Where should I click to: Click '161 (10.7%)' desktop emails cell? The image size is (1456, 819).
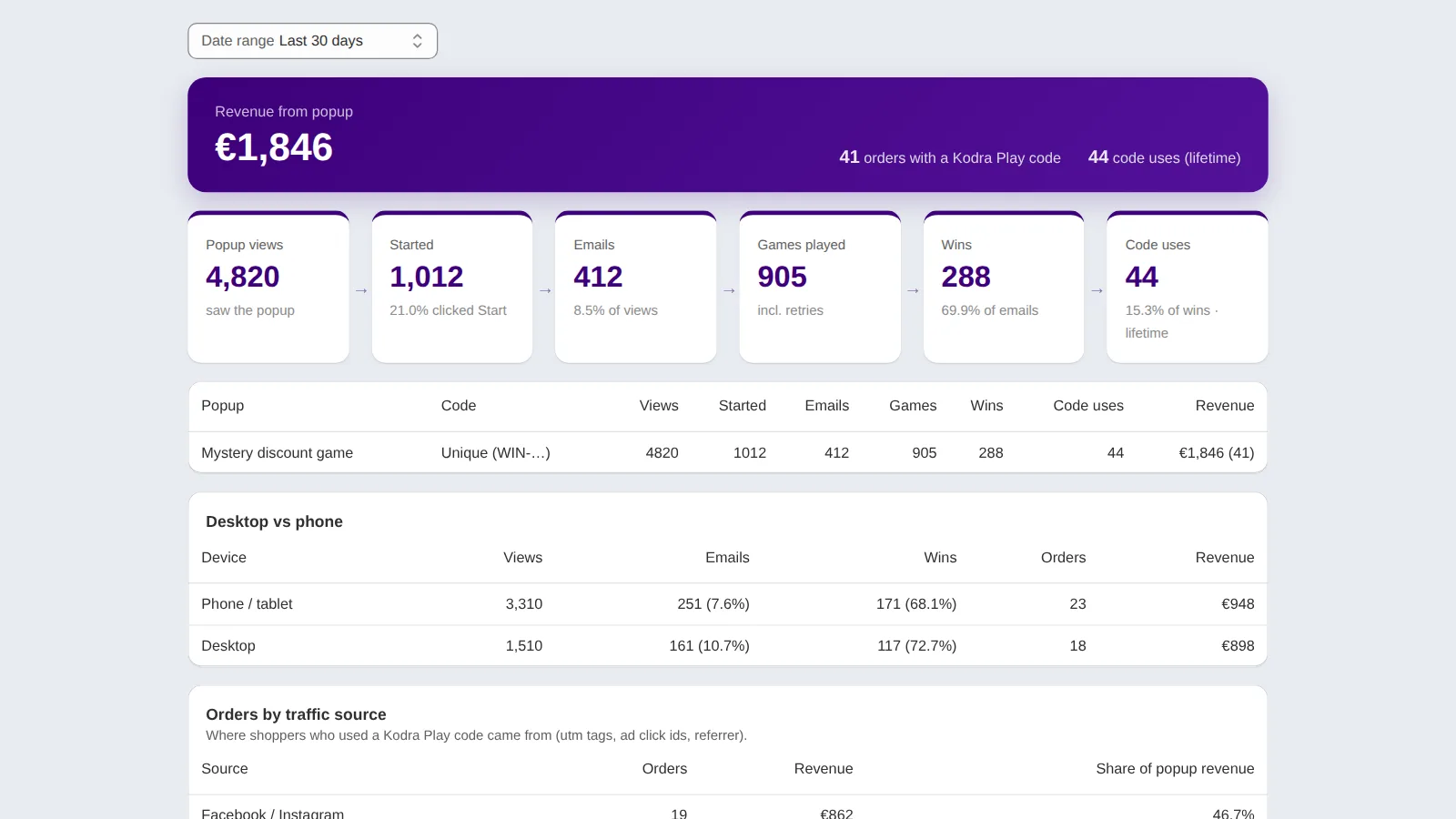tap(709, 646)
